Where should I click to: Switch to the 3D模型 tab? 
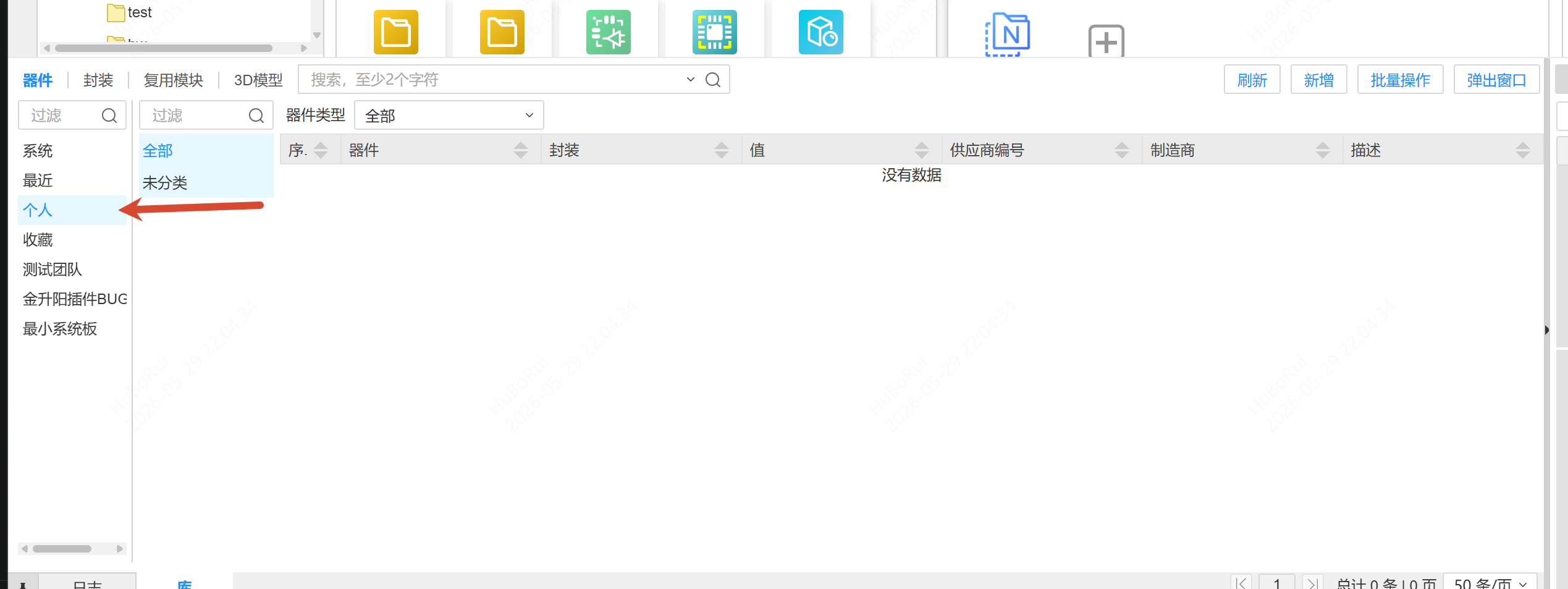pyautogui.click(x=258, y=80)
